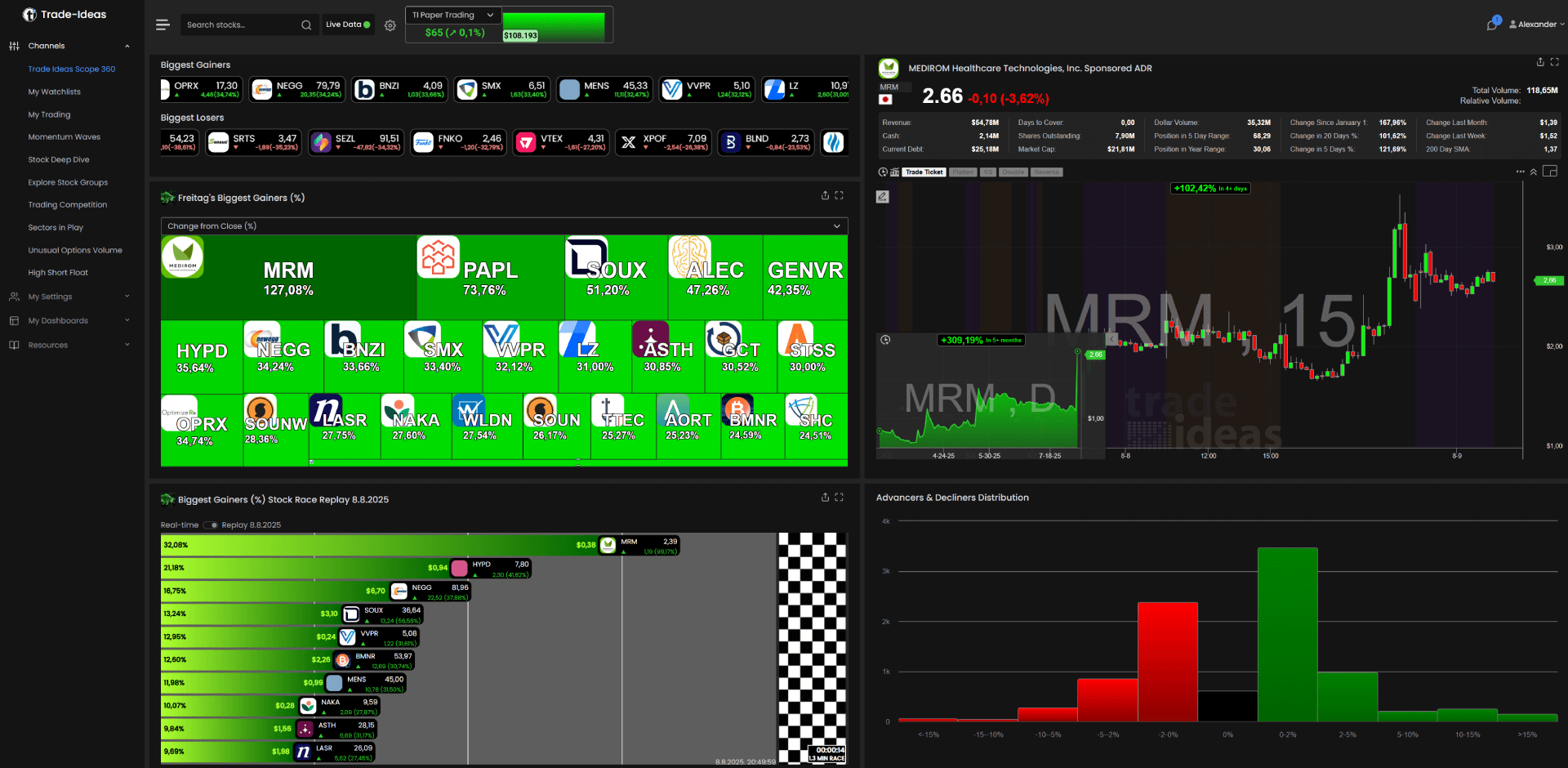Screen dimensions: 1568x768
Task: Select the SOUX heatmap tile
Action: click(x=616, y=278)
